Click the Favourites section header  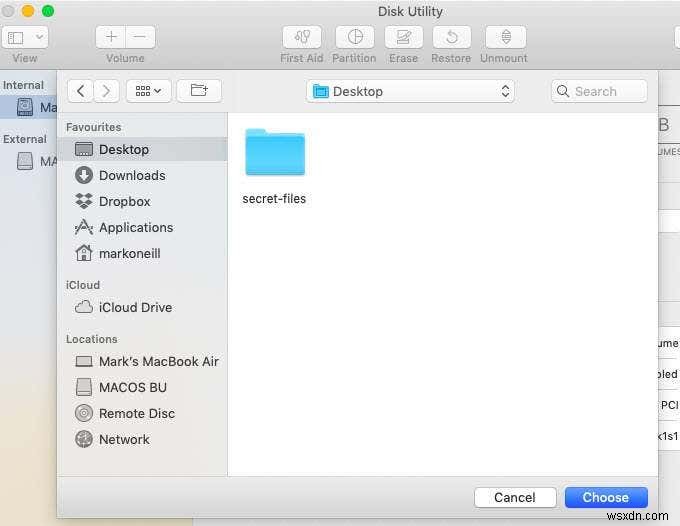[93, 127]
